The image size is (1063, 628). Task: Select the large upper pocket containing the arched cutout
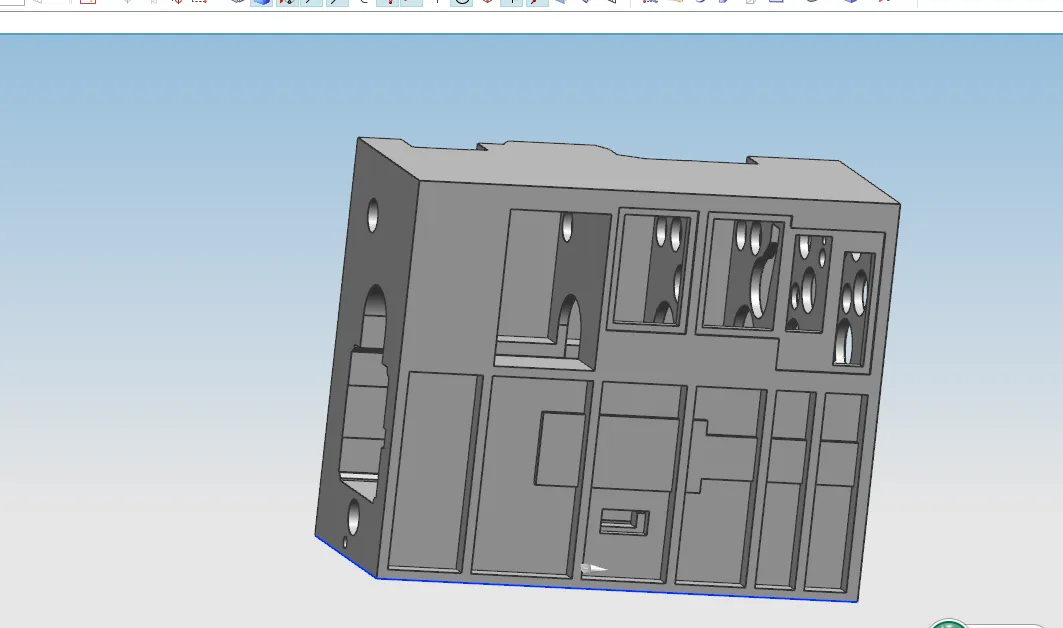click(553, 290)
